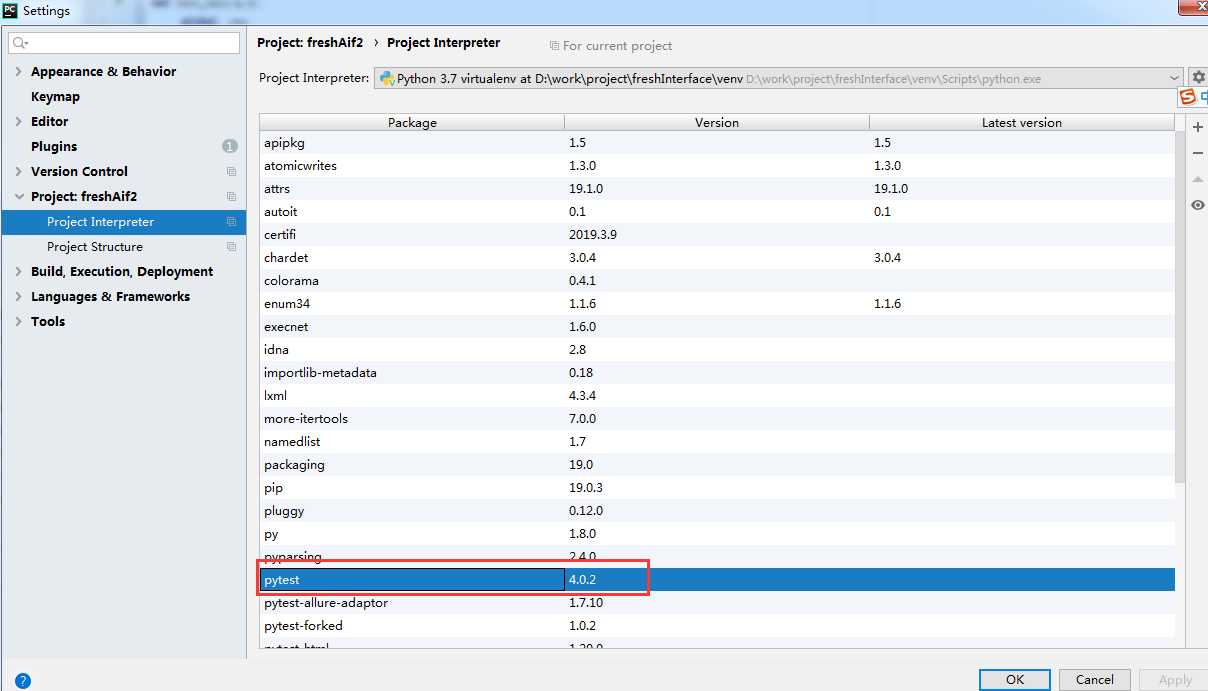Select the idna package row
This screenshot has width=1208, height=691.
click(717, 350)
